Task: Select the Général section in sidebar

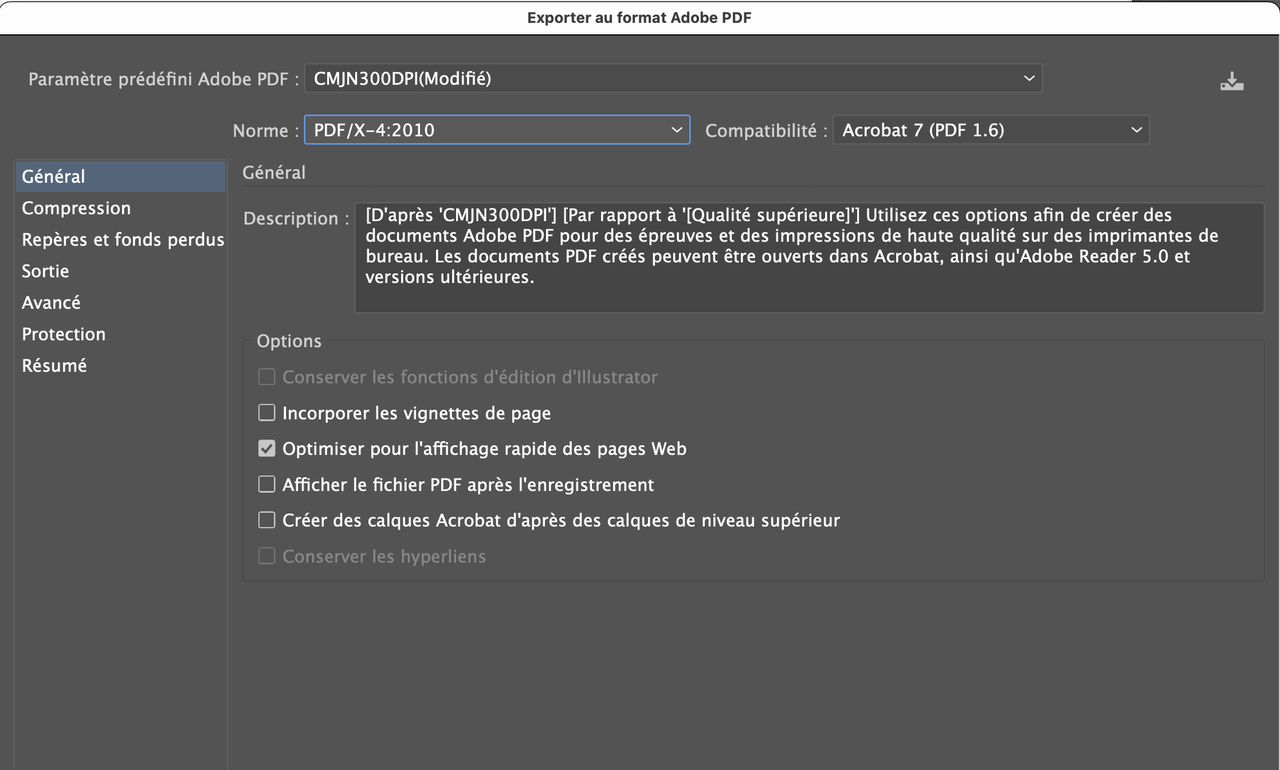Action: [120, 176]
